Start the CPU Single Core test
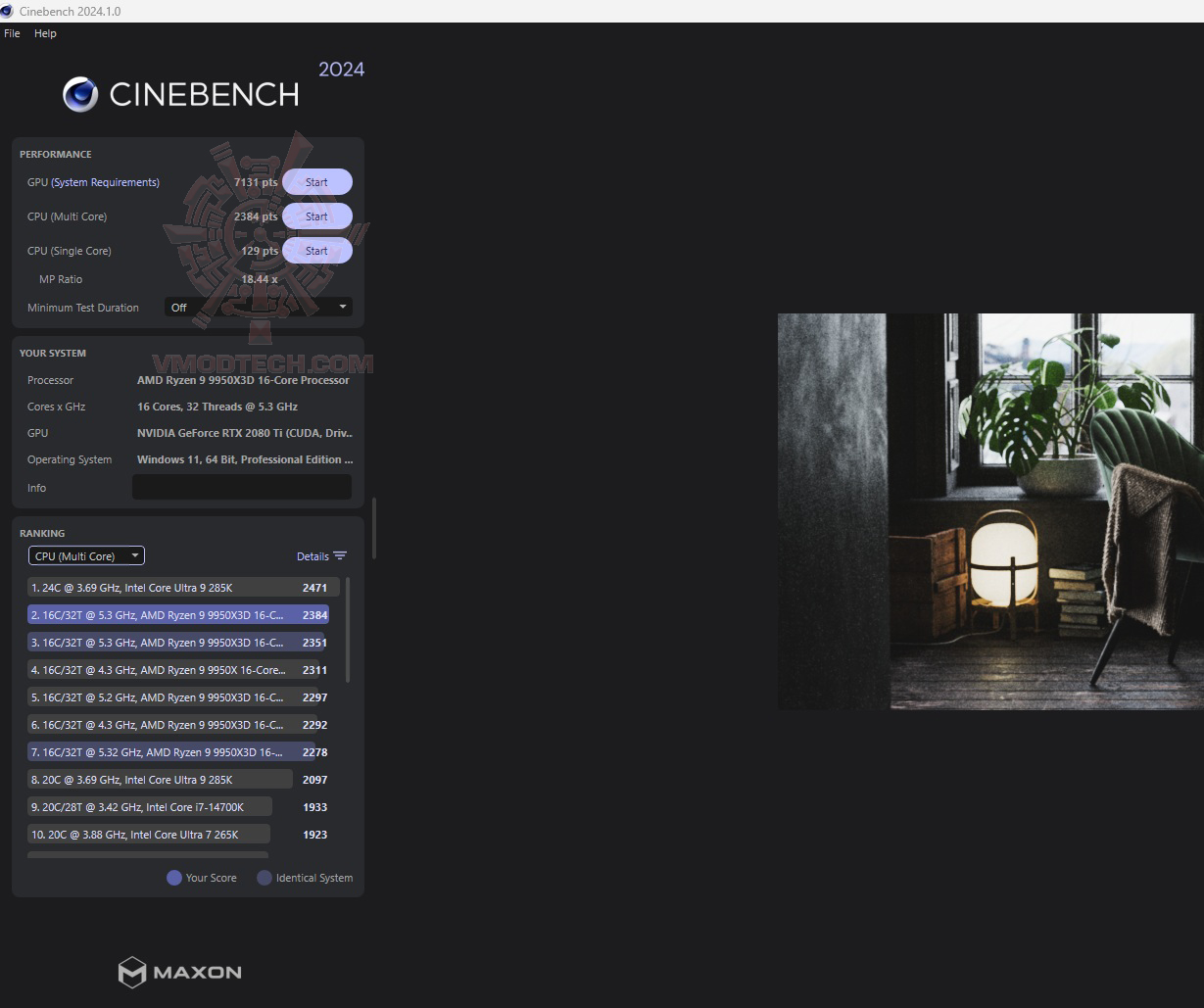 coord(316,251)
